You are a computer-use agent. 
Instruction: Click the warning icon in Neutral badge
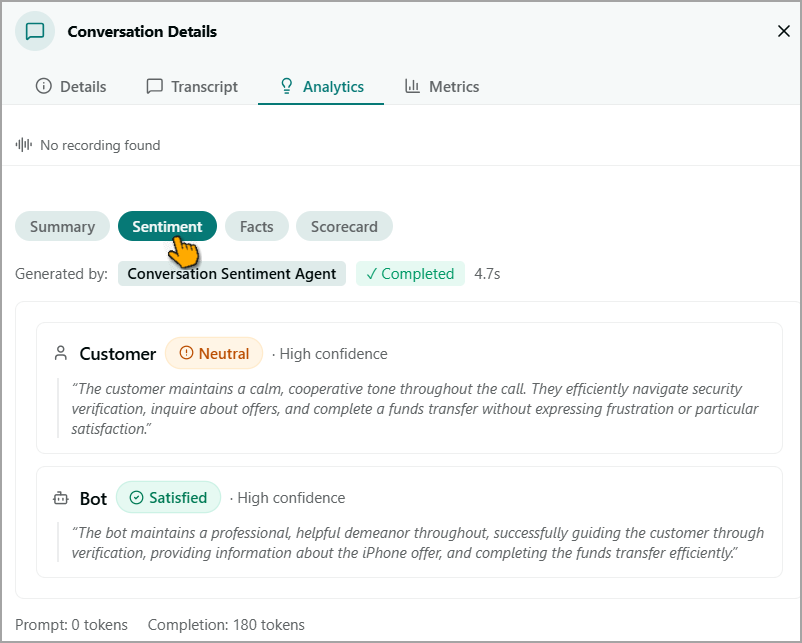pos(186,352)
